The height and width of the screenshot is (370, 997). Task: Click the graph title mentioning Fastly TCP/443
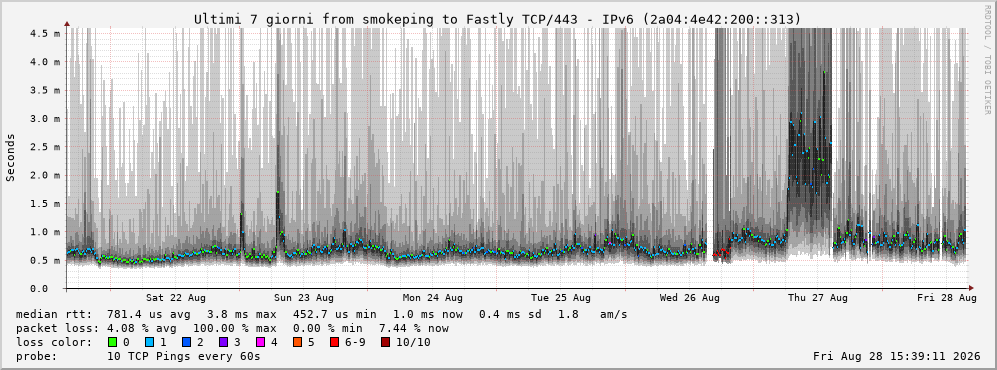pos(498,20)
